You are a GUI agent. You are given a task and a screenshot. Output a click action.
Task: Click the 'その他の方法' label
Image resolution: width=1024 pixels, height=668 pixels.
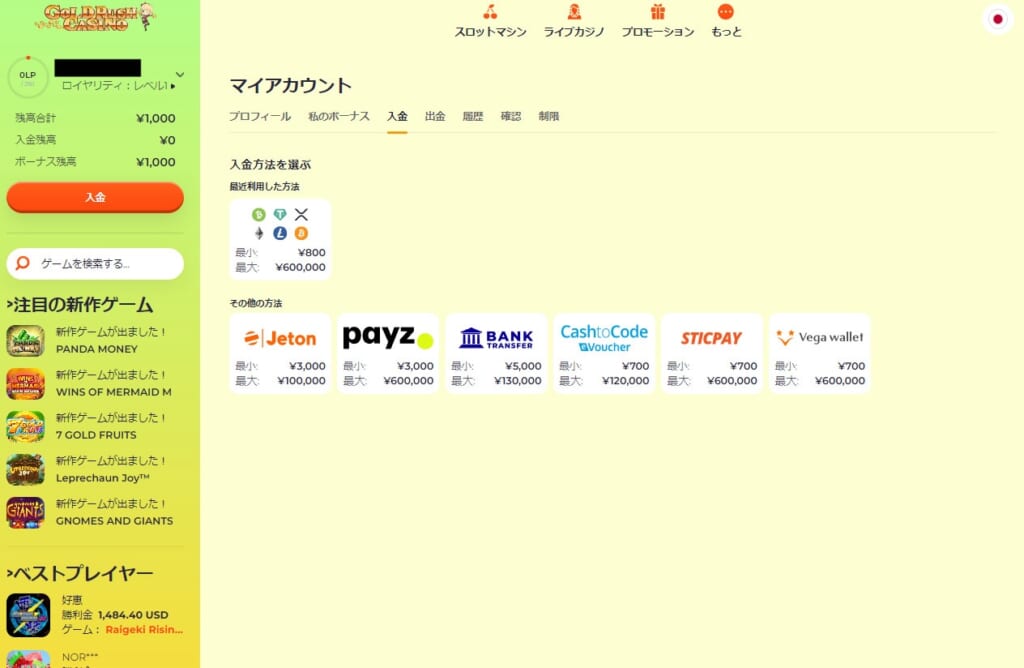coord(256,304)
